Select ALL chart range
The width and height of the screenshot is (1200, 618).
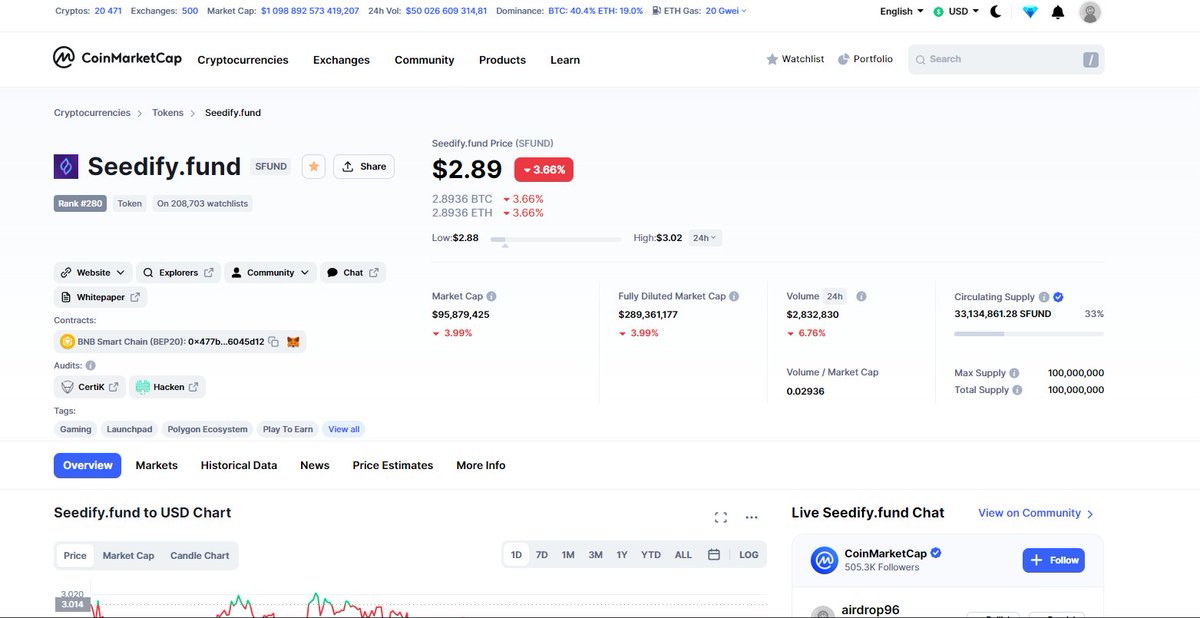pyautogui.click(x=683, y=555)
